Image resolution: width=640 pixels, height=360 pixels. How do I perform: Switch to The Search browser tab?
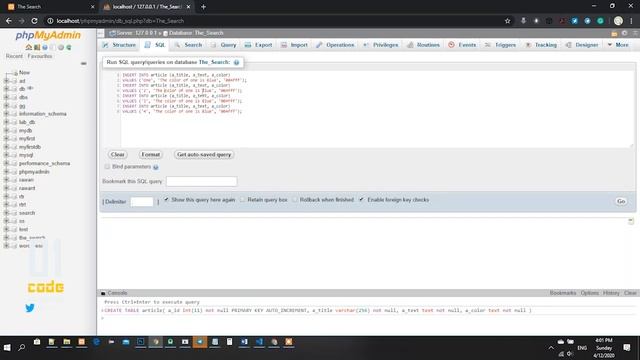pyautogui.click(x=49, y=7)
